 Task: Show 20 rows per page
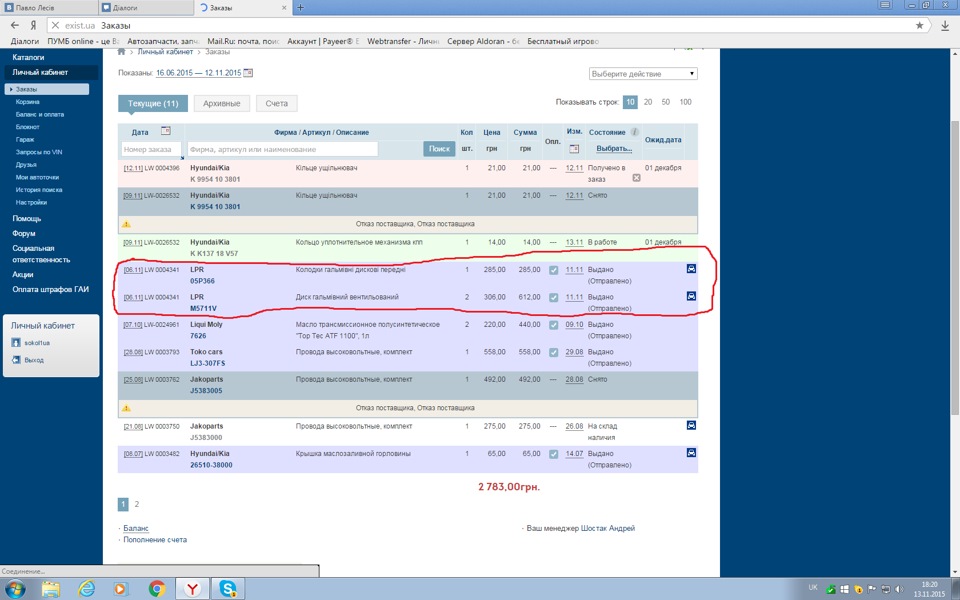pos(648,102)
